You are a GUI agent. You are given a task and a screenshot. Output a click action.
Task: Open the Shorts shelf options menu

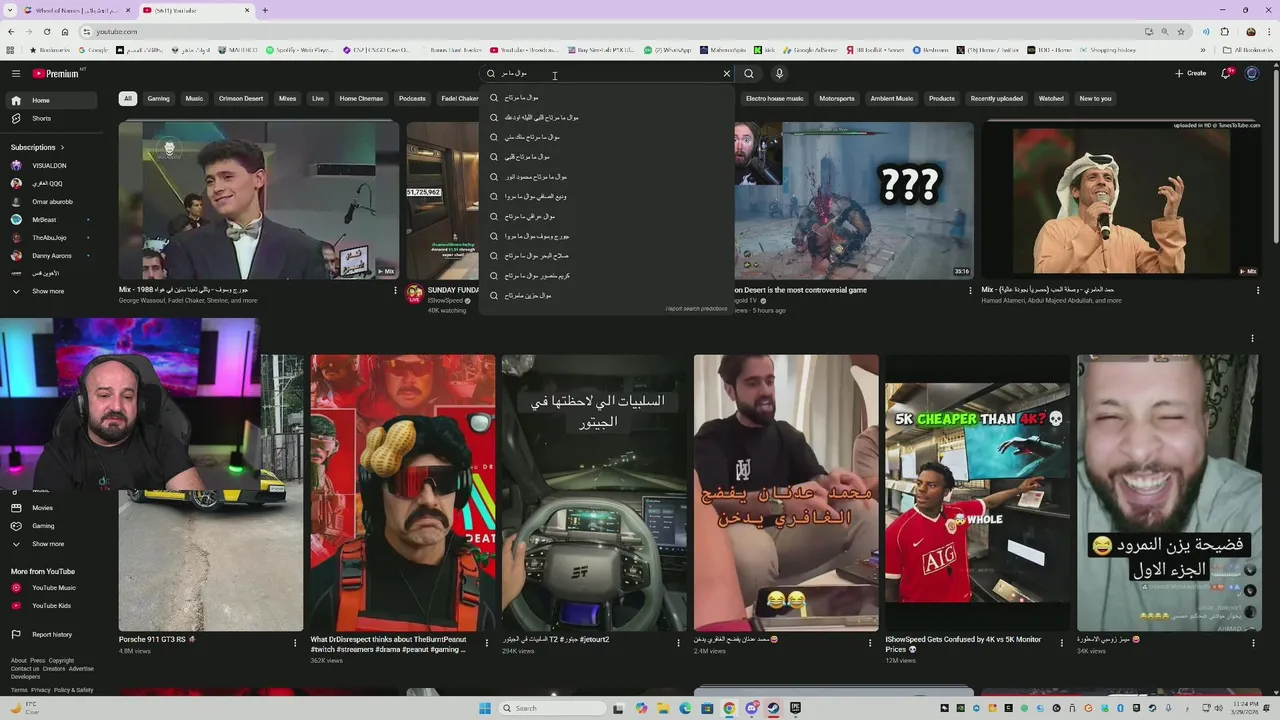1252,339
